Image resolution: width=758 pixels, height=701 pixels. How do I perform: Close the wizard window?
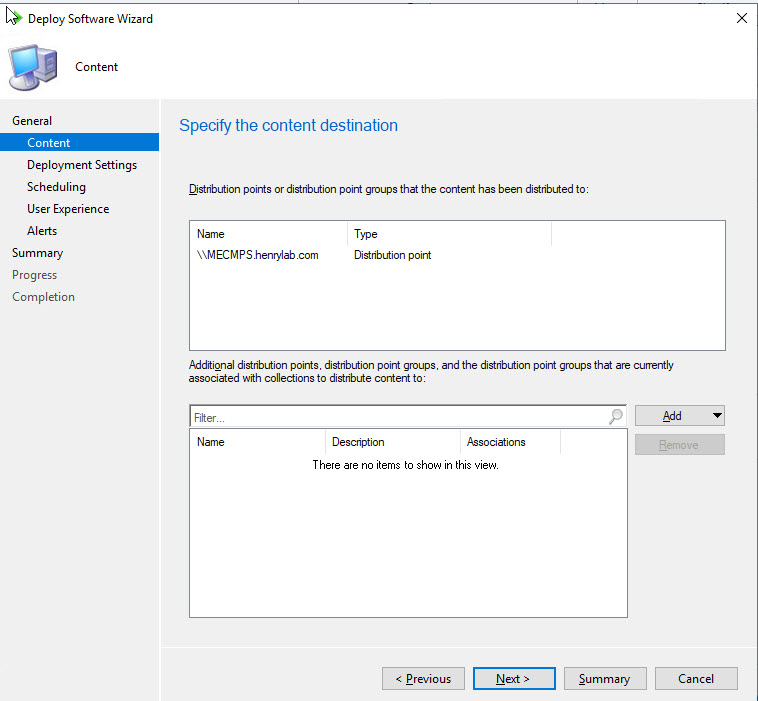[741, 18]
